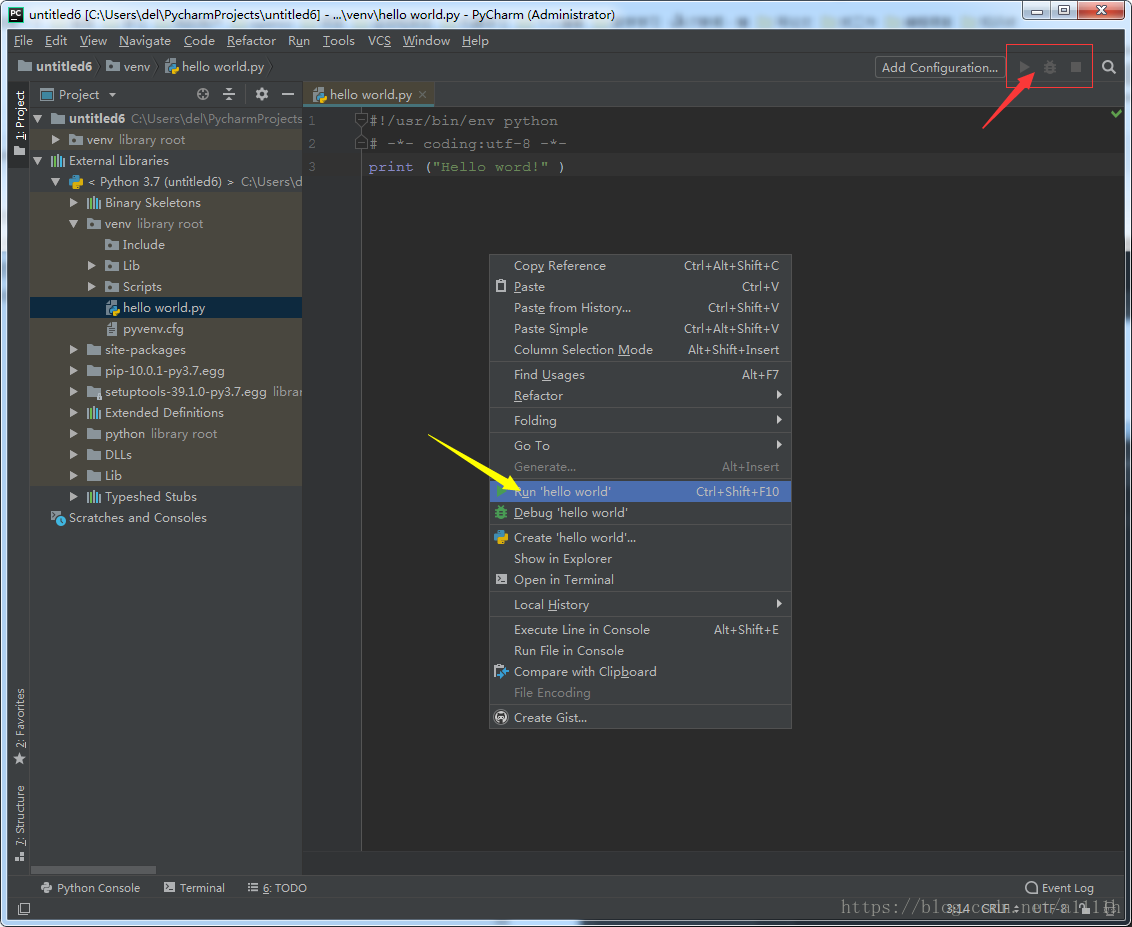The image size is (1132, 927).
Task: Open the Go To submenu
Action: 640,445
